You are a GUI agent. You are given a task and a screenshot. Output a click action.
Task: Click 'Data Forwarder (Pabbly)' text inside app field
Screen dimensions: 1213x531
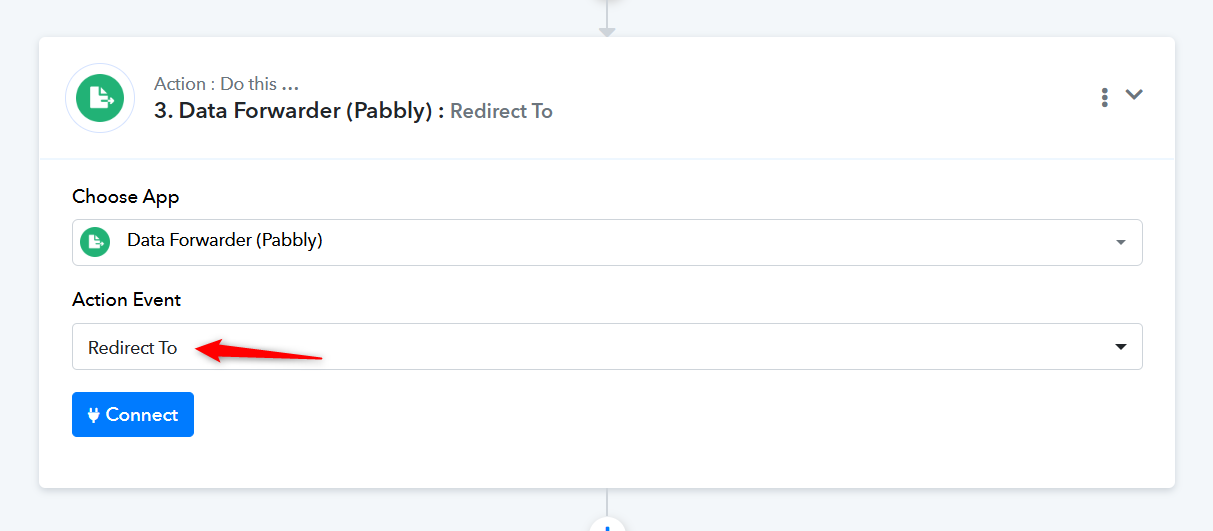[225, 240]
